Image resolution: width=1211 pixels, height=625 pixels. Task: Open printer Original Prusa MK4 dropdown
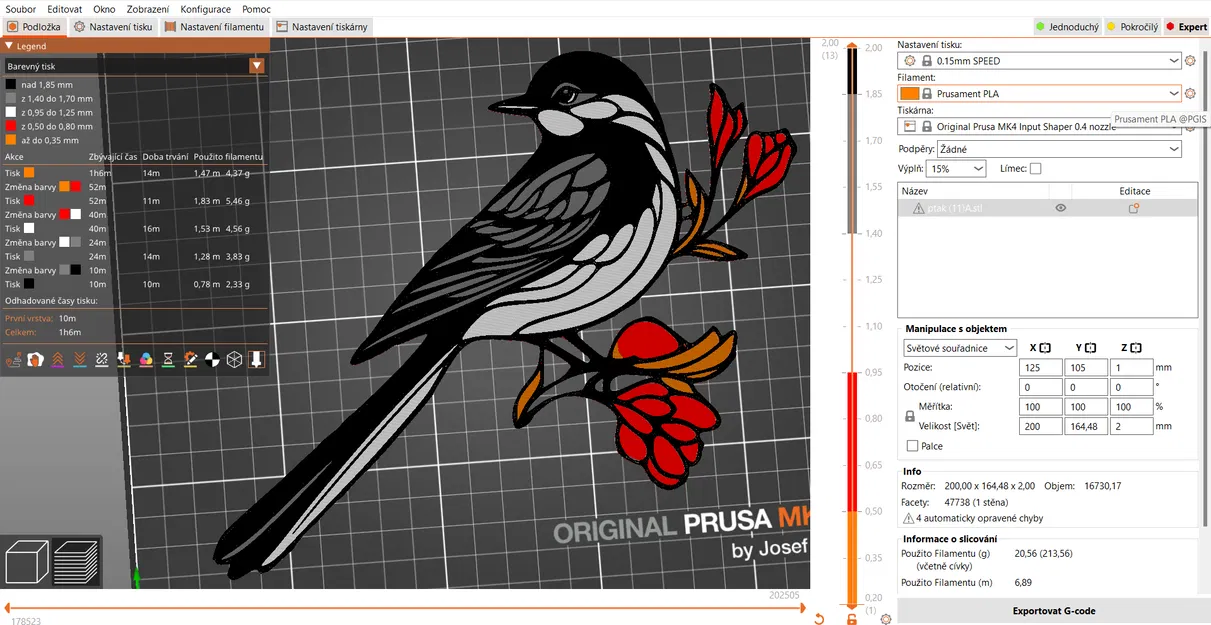tap(1040, 127)
